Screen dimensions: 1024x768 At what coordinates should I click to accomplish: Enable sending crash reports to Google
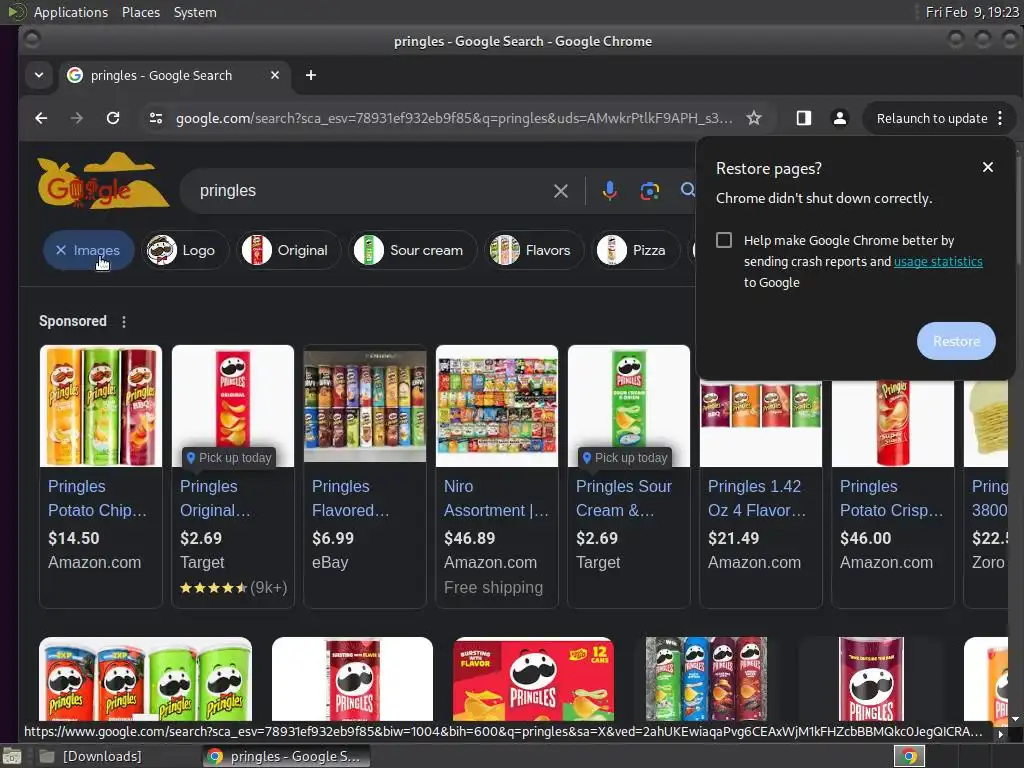[x=724, y=240]
